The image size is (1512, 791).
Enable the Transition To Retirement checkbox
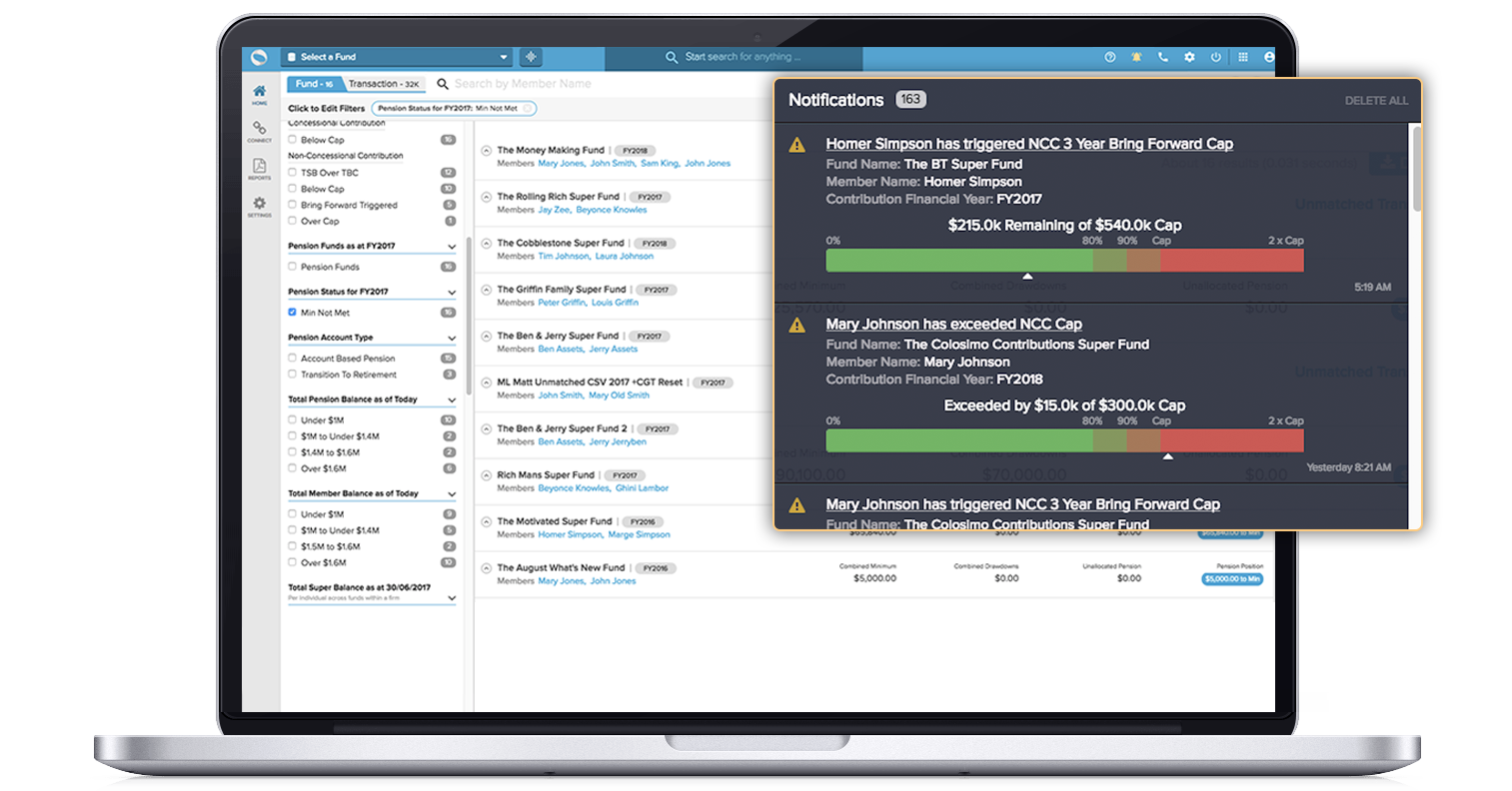click(292, 375)
